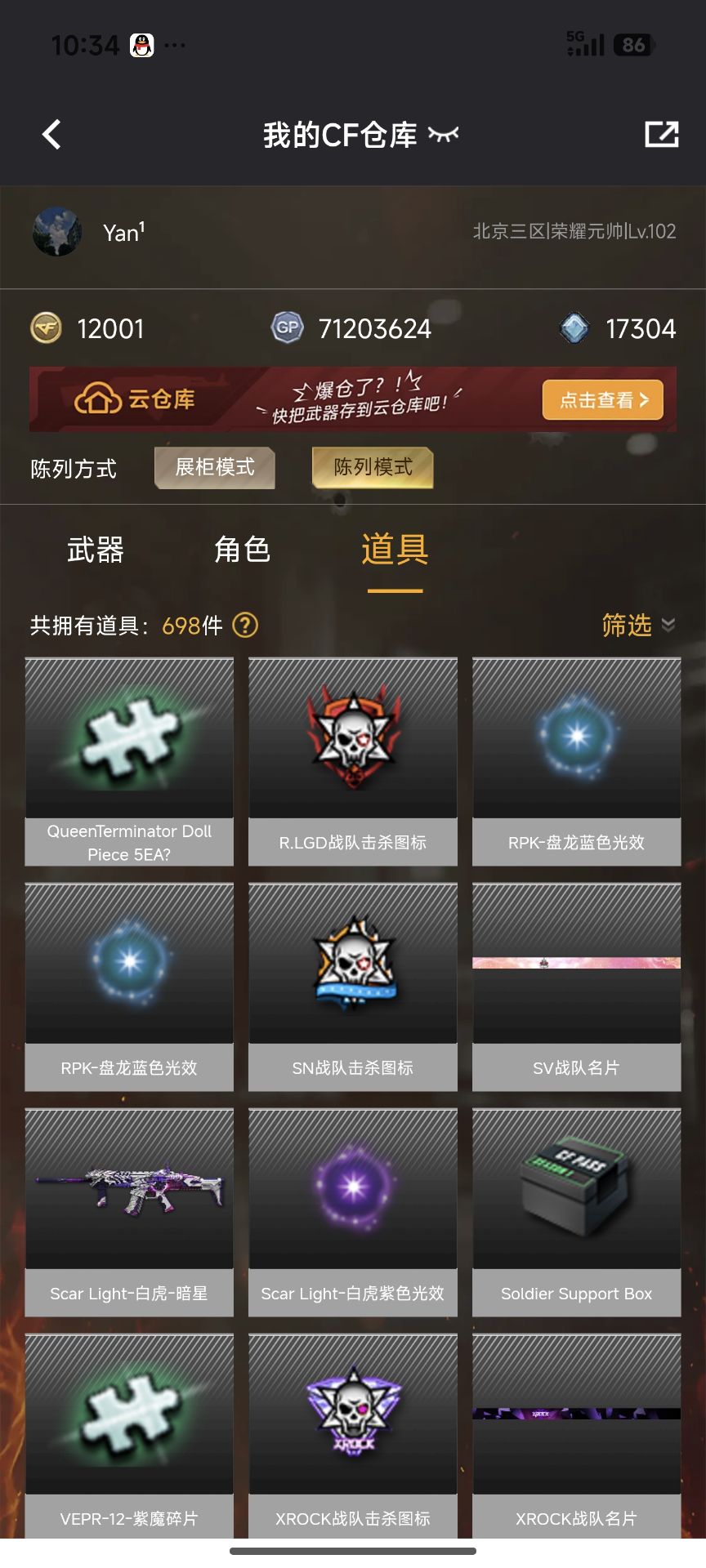The image size is (706, 1568).
Task: Open the Scar Light-白虎-暗星 weapon item
Action: pos(129,1213)
